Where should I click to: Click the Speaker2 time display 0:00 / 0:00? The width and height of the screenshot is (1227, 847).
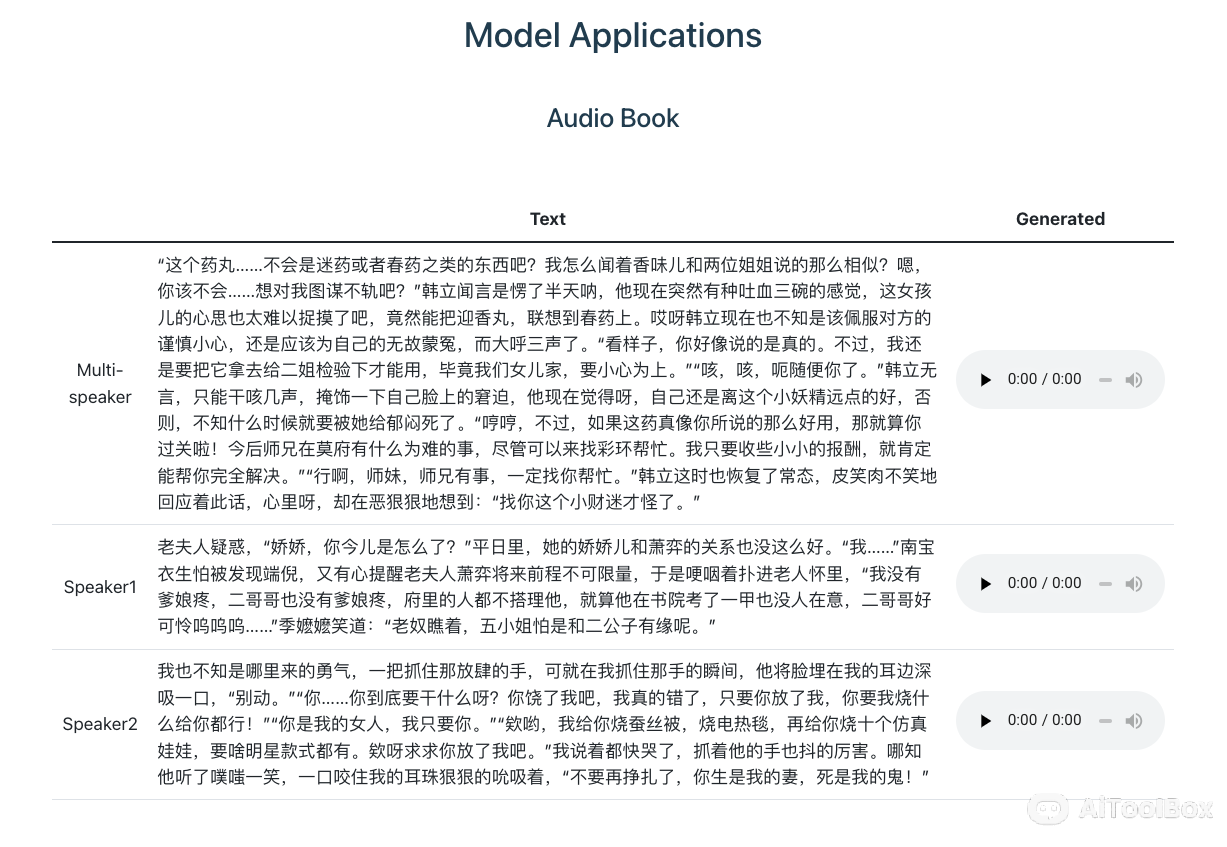(1044, 721)
